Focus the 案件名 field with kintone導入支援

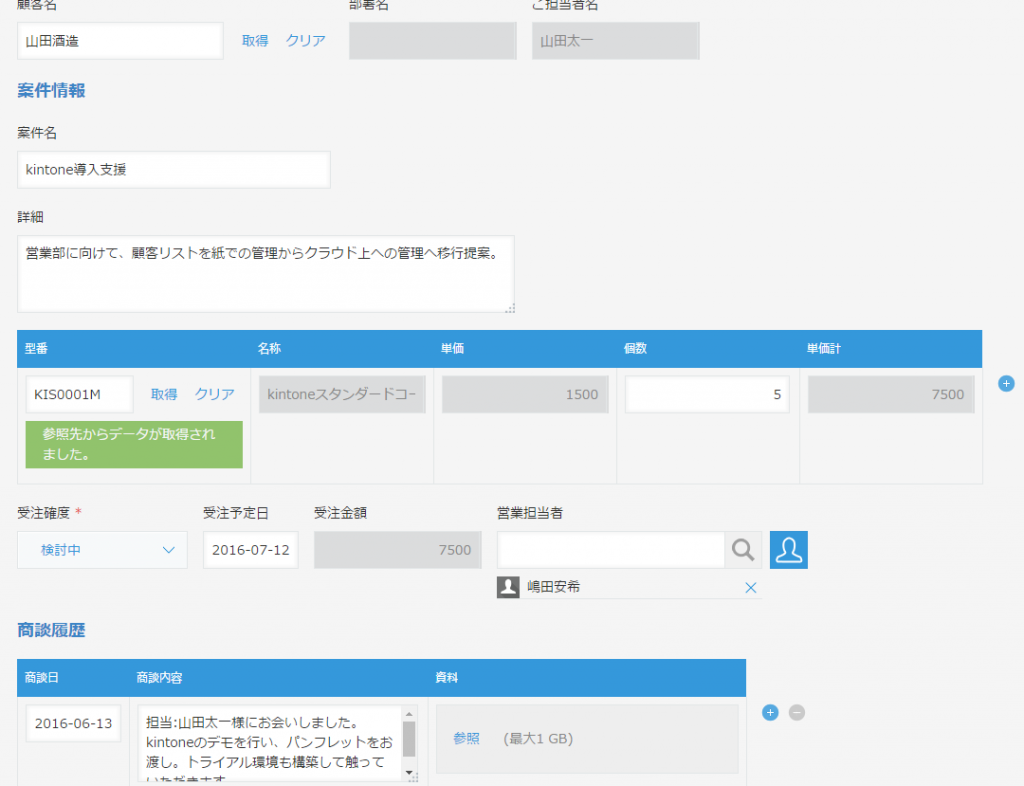click(174, 170)
